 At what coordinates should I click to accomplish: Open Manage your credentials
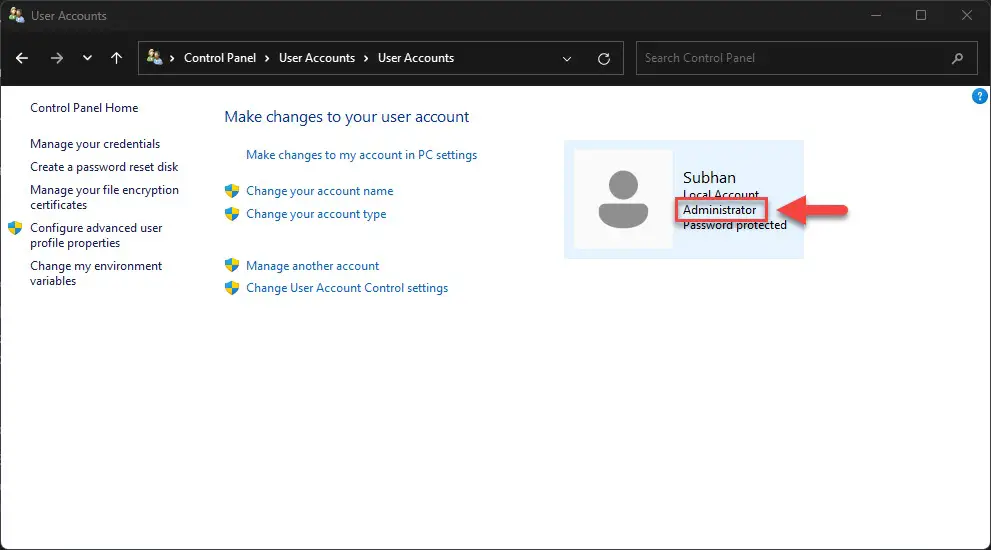point(95,144)
